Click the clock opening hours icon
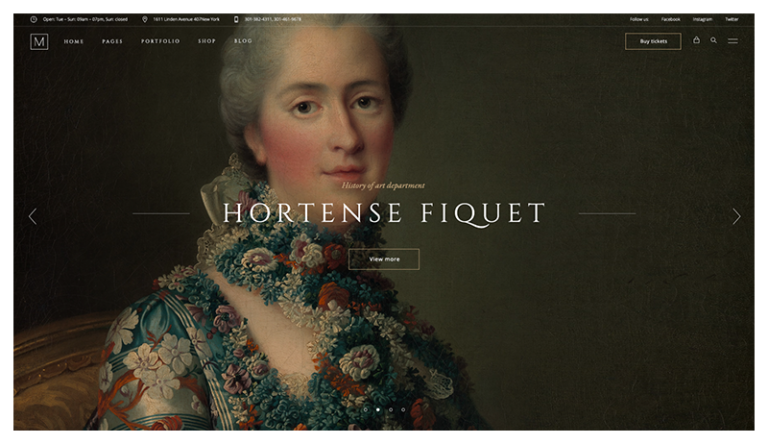 point(33,19)
